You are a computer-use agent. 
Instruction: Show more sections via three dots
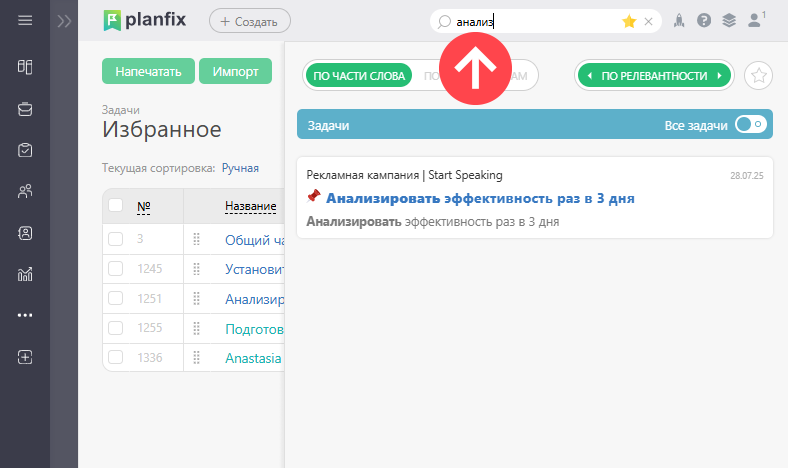pos(25,315)
